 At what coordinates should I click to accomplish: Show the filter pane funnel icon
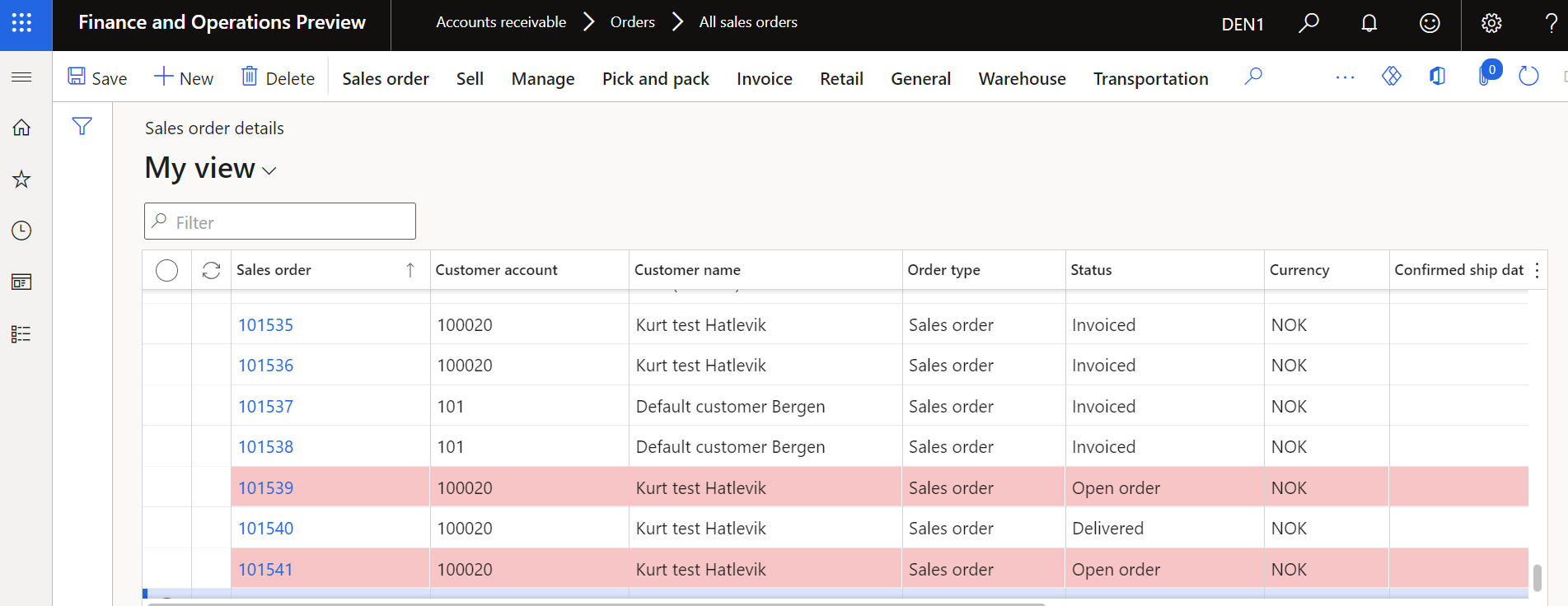click(82, 126)
